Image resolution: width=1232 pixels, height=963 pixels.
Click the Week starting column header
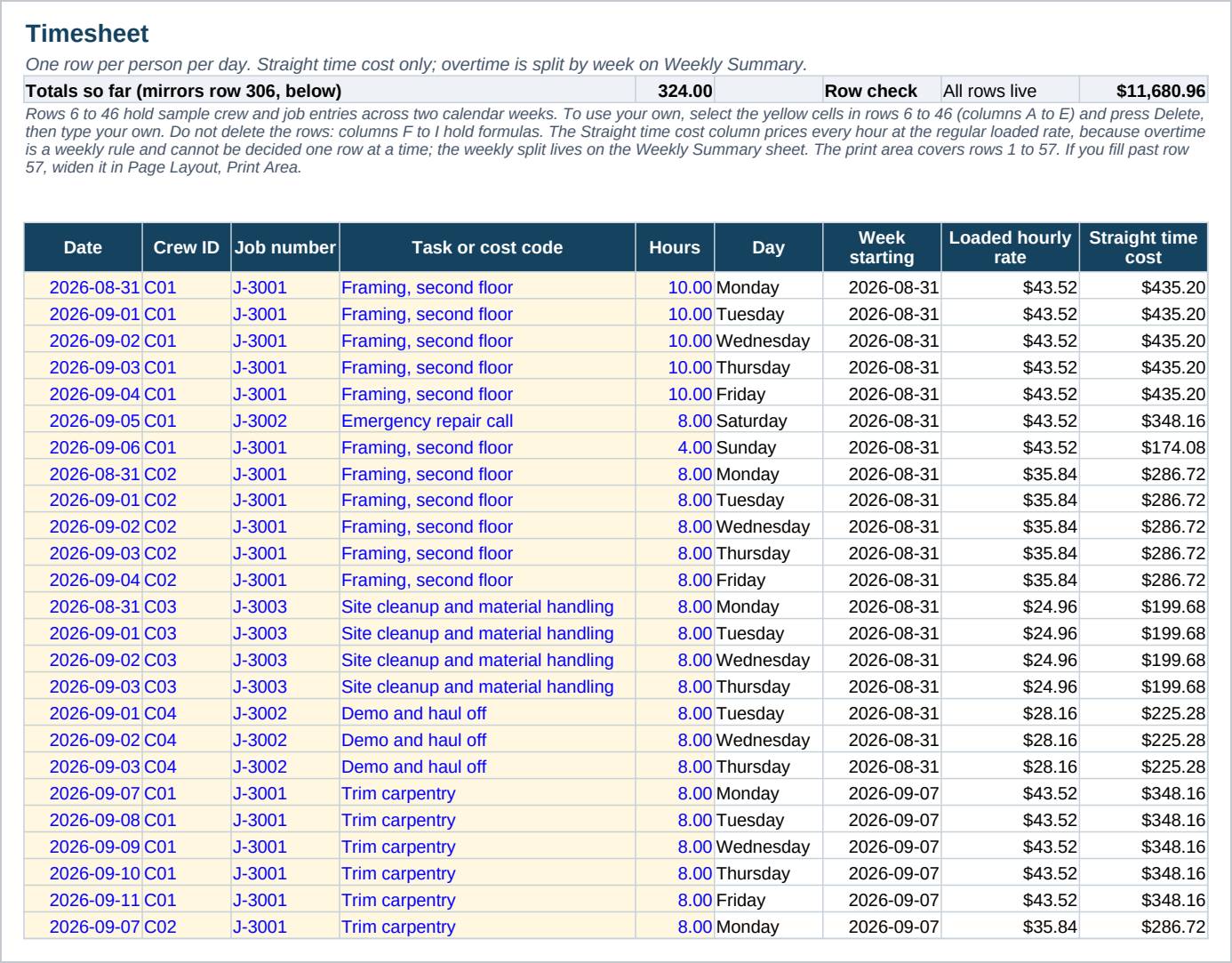click(882, 247)
